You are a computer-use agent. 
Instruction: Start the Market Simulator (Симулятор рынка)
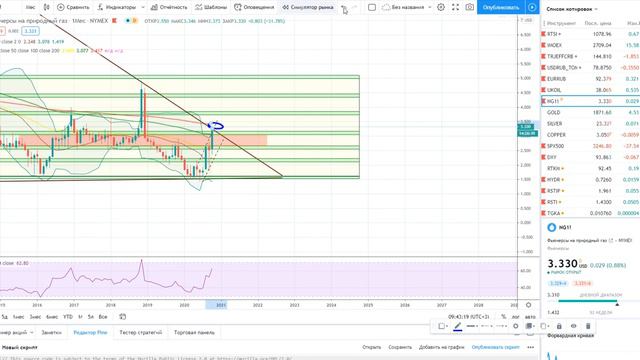pos(308,7)
